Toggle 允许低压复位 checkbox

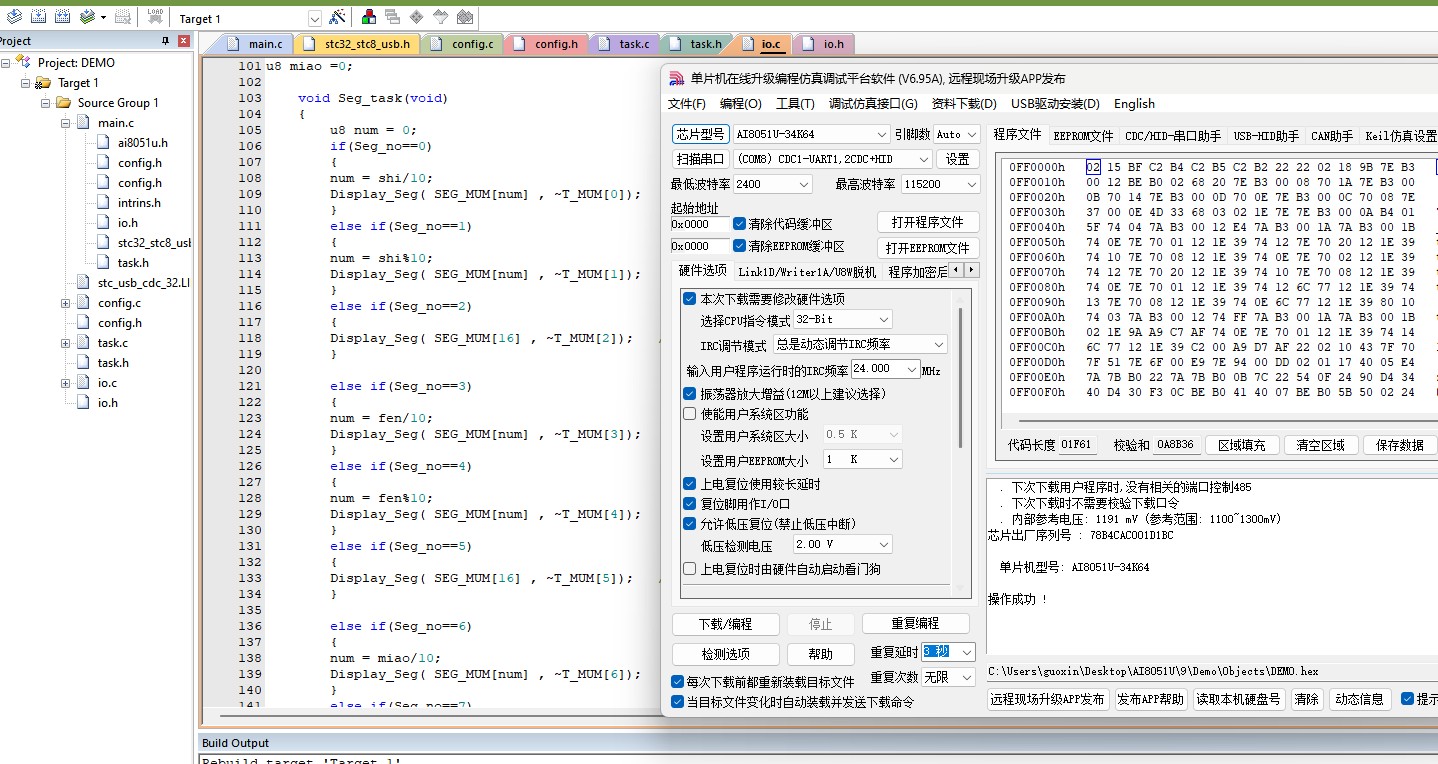pos(689,524)
